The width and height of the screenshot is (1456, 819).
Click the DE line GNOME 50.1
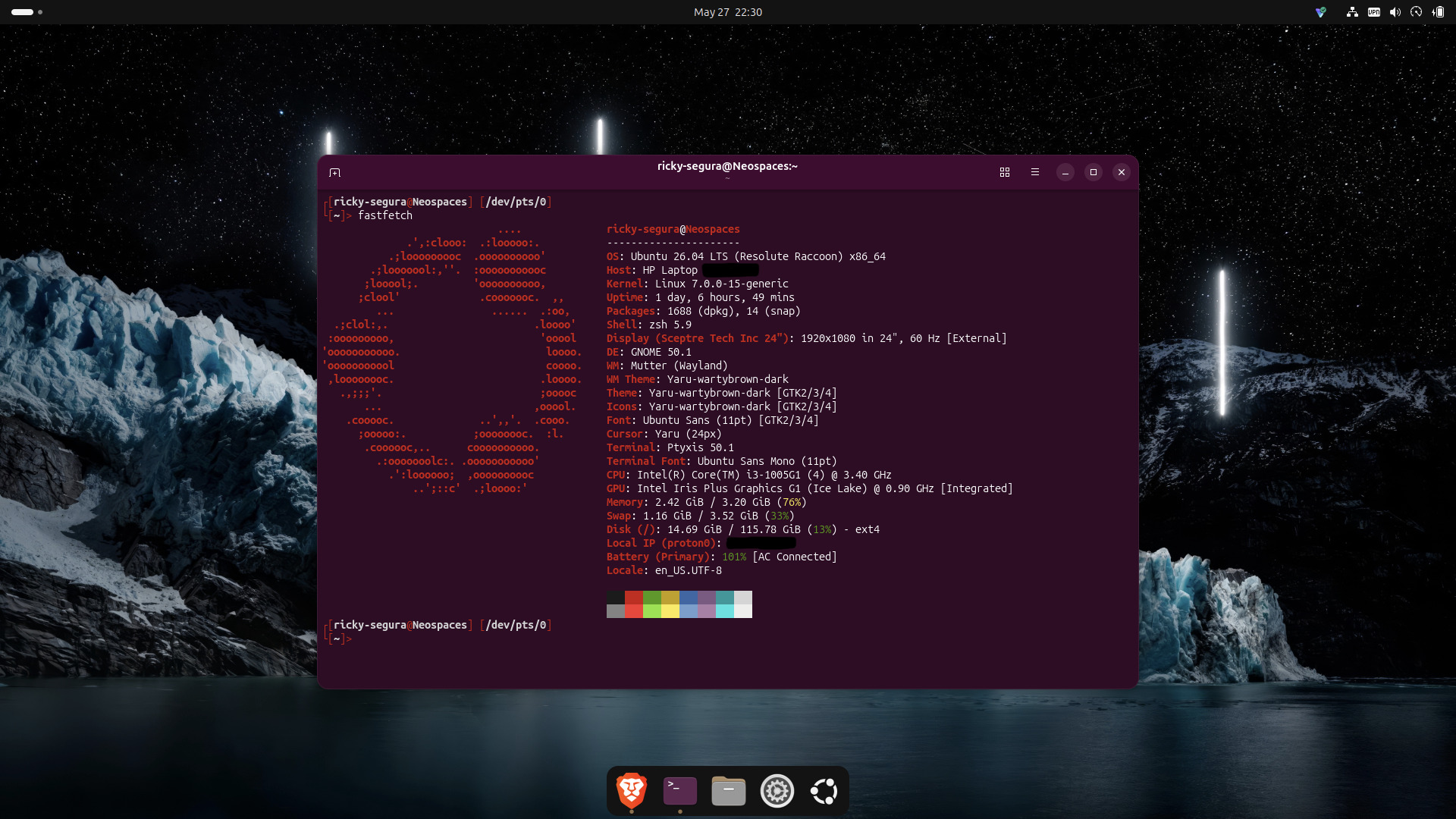click(649, 352)
